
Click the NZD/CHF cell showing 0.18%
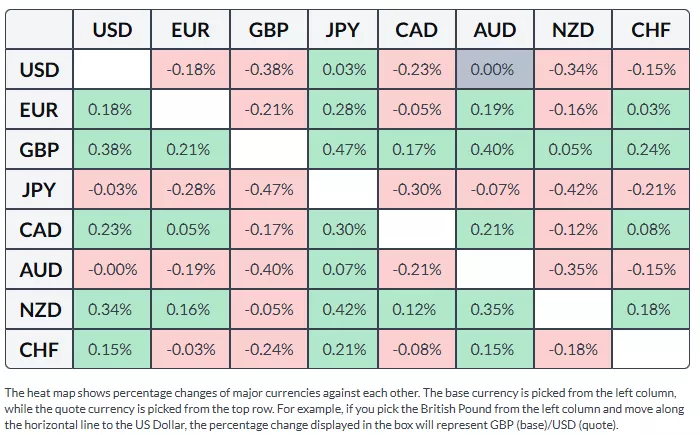pos(651,310)
